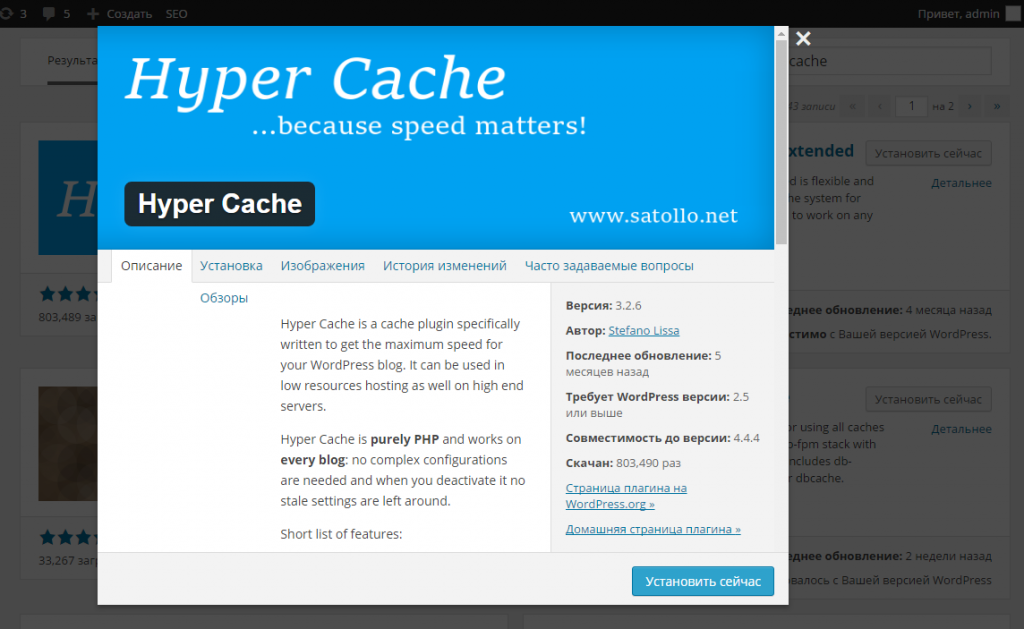Click the Extended plugin title behind modal

(x=822, y=151)
